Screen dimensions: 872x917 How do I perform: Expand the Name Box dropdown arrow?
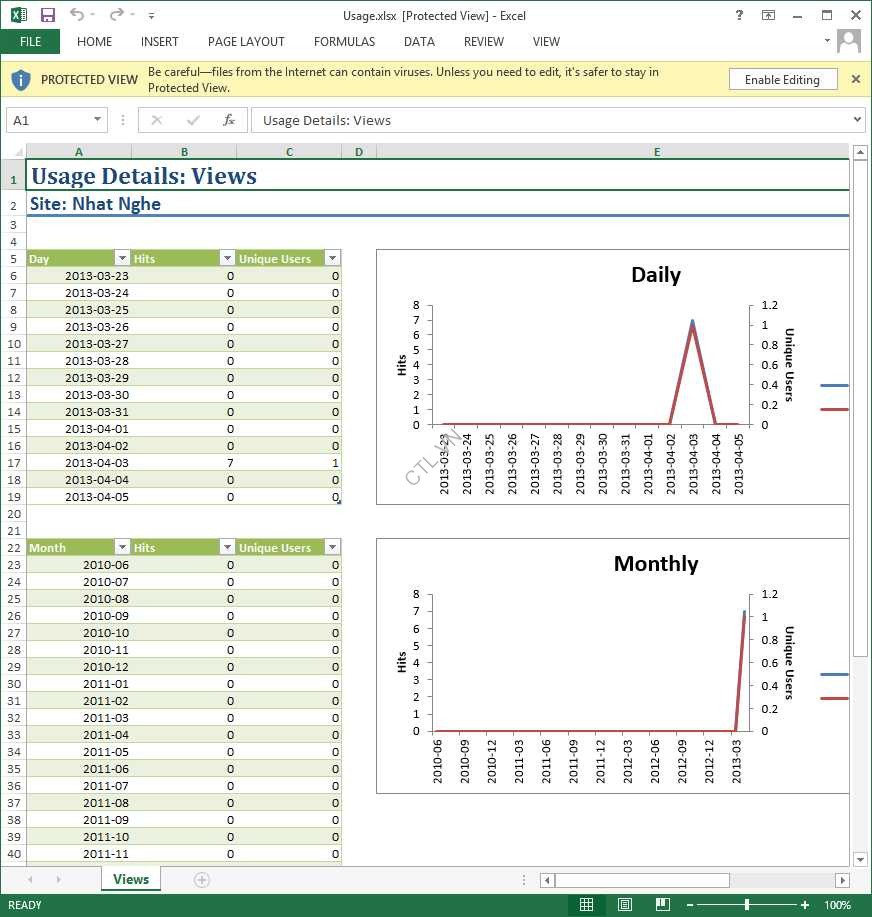(x=97, y=120)
